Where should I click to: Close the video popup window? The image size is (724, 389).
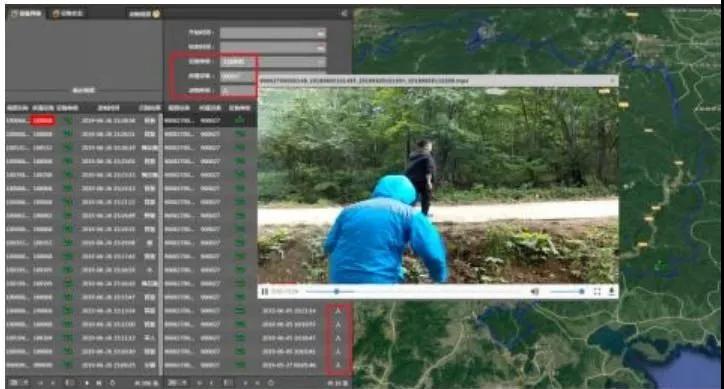point(612,81)
